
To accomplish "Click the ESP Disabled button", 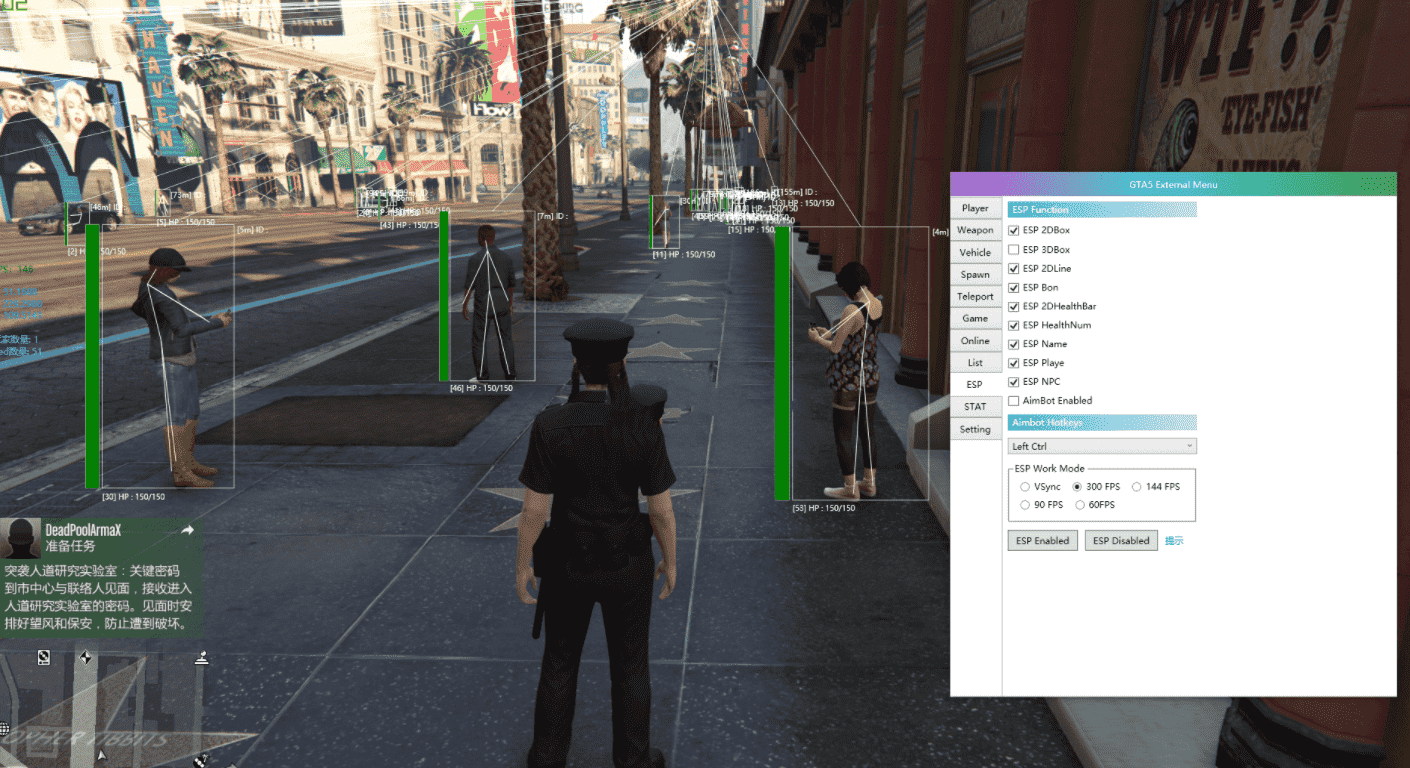I will point(1121,541).
